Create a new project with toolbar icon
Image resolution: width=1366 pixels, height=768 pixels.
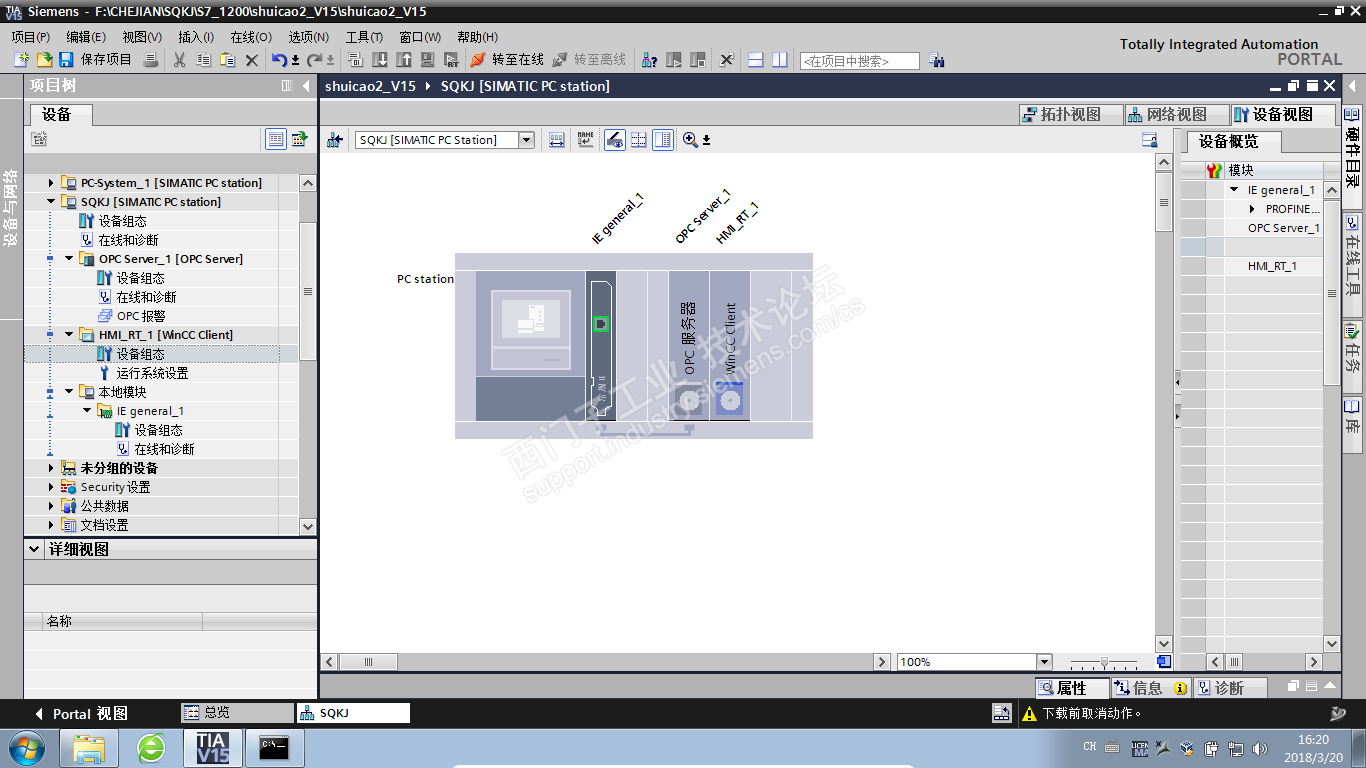21,60
